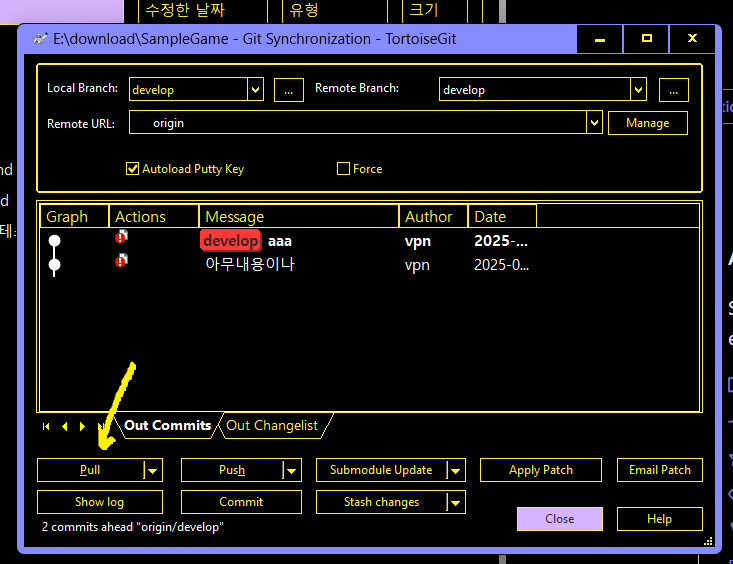Click the graph node of the 'aaa' commit
Viewport: 733px width, 564px height.
click(54, 240)
